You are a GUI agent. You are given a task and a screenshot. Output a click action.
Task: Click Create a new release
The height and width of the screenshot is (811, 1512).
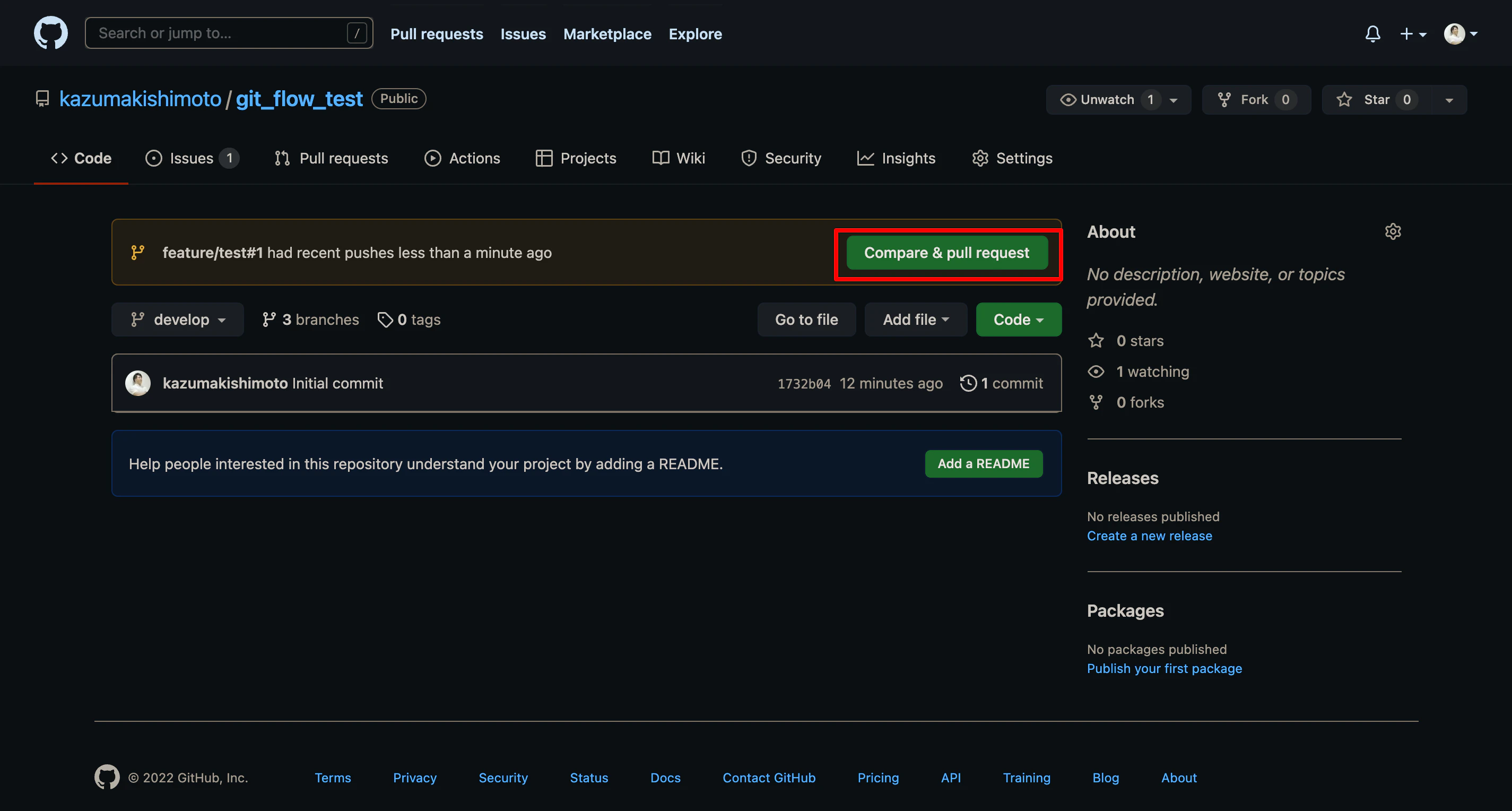click(x=1149, y=536)
